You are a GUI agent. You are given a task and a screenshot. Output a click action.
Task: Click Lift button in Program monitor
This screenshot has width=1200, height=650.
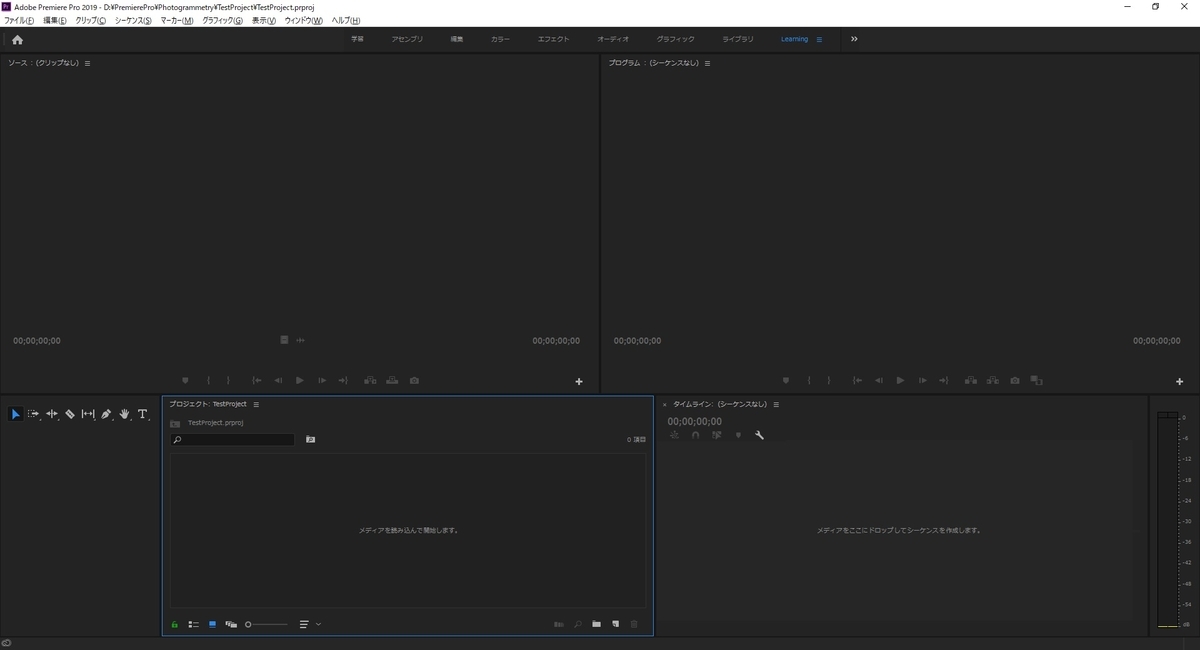click(x=971, y=381)
